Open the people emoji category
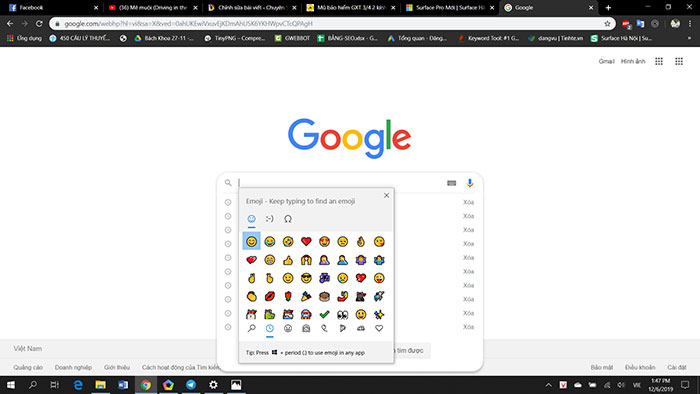 (306, 328)
